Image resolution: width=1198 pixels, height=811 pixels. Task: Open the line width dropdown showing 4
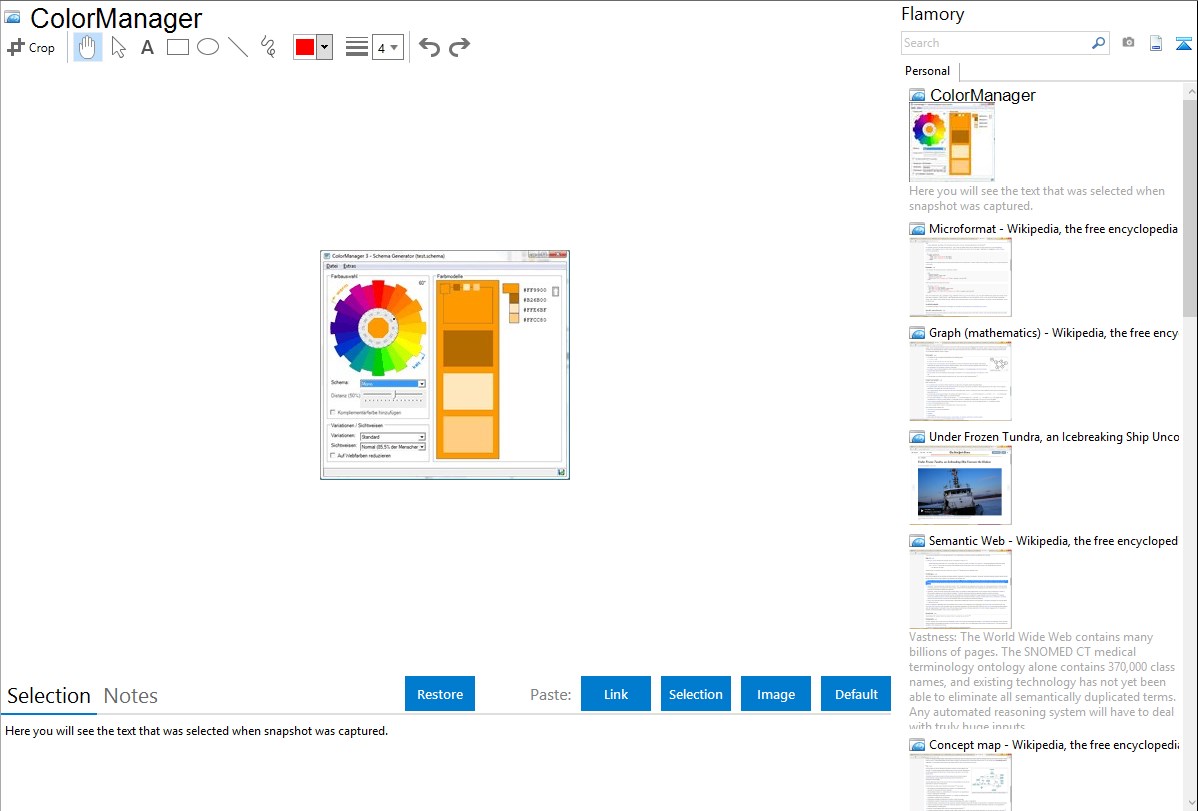point(387,47)
